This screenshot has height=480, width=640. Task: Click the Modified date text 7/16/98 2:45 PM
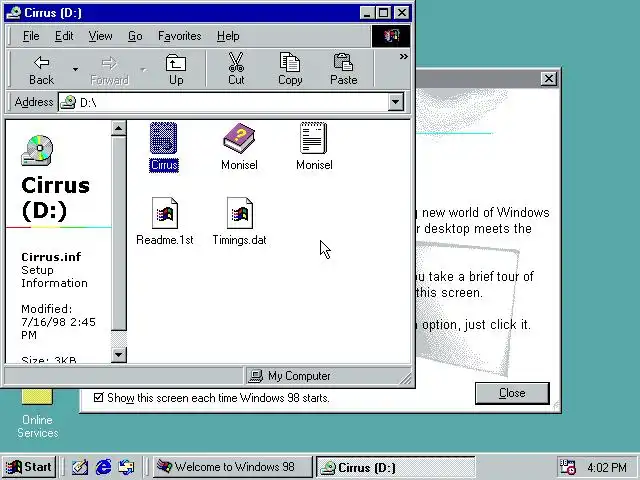pyautogui.click(x=58, y=328)
